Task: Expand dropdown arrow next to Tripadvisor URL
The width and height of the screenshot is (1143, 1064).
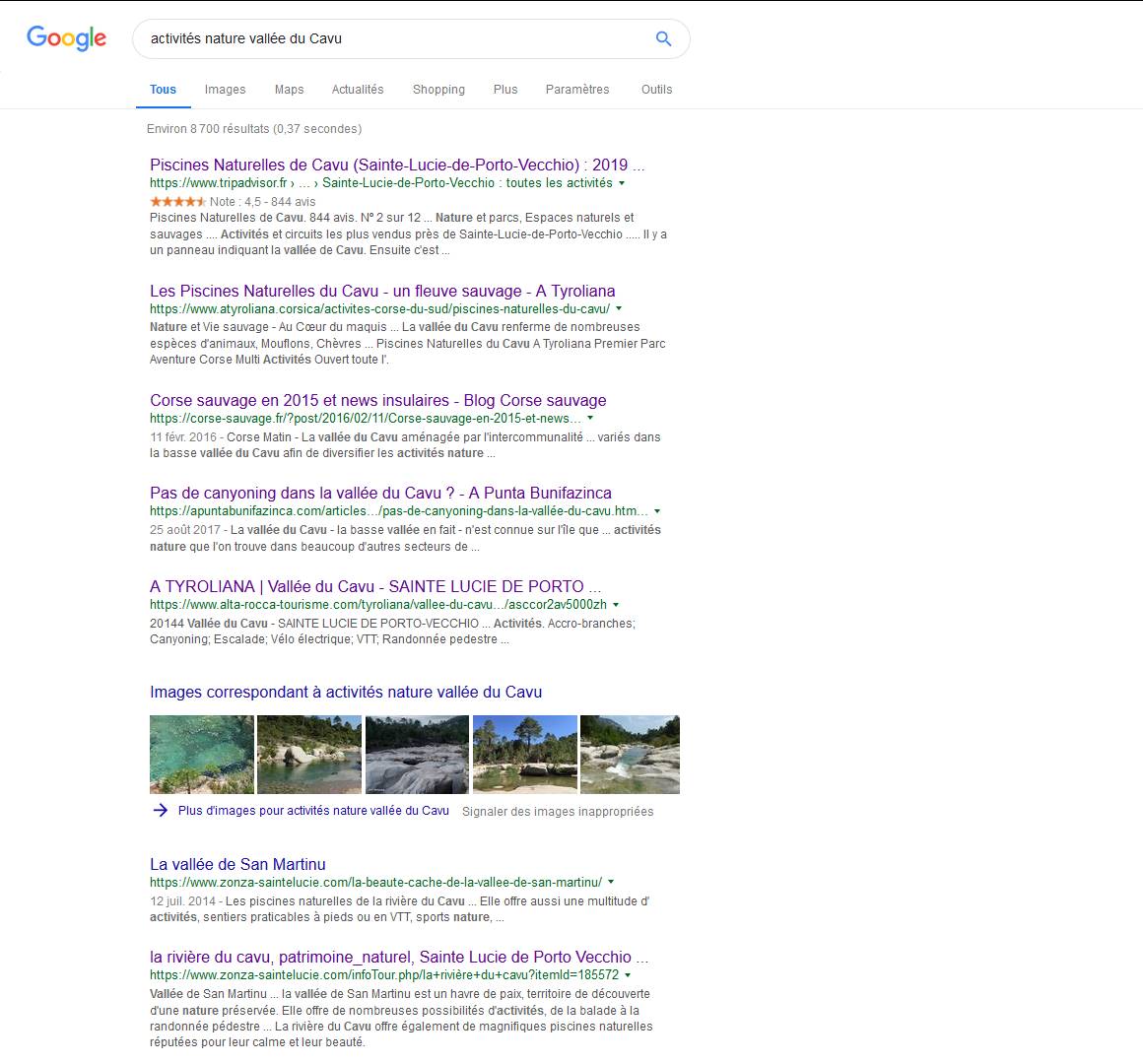Action: point(622,183)
